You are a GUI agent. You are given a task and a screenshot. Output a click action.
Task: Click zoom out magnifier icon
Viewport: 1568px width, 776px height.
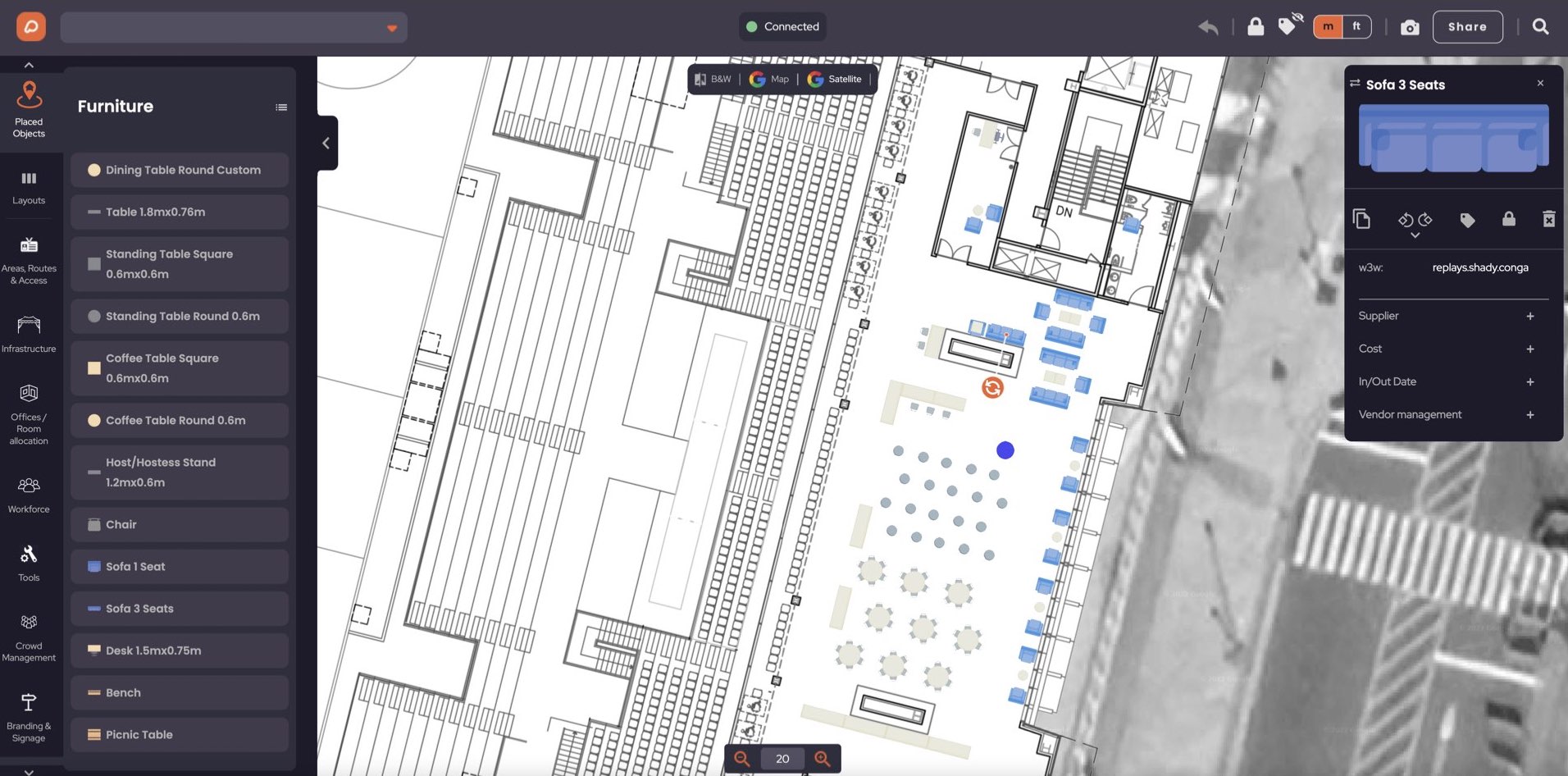[x=742, y=759]
